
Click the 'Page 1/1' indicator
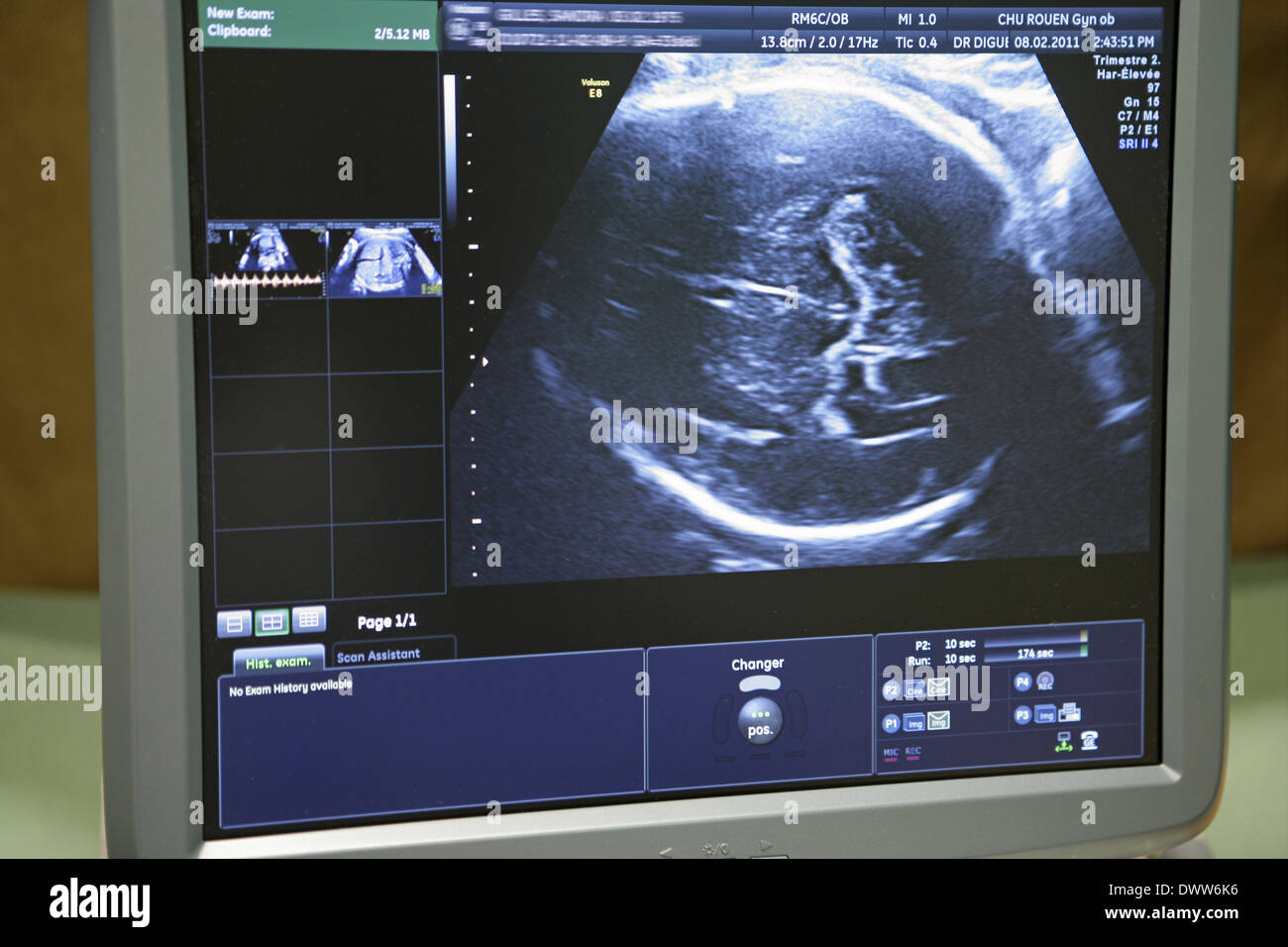tap(387, 622)
